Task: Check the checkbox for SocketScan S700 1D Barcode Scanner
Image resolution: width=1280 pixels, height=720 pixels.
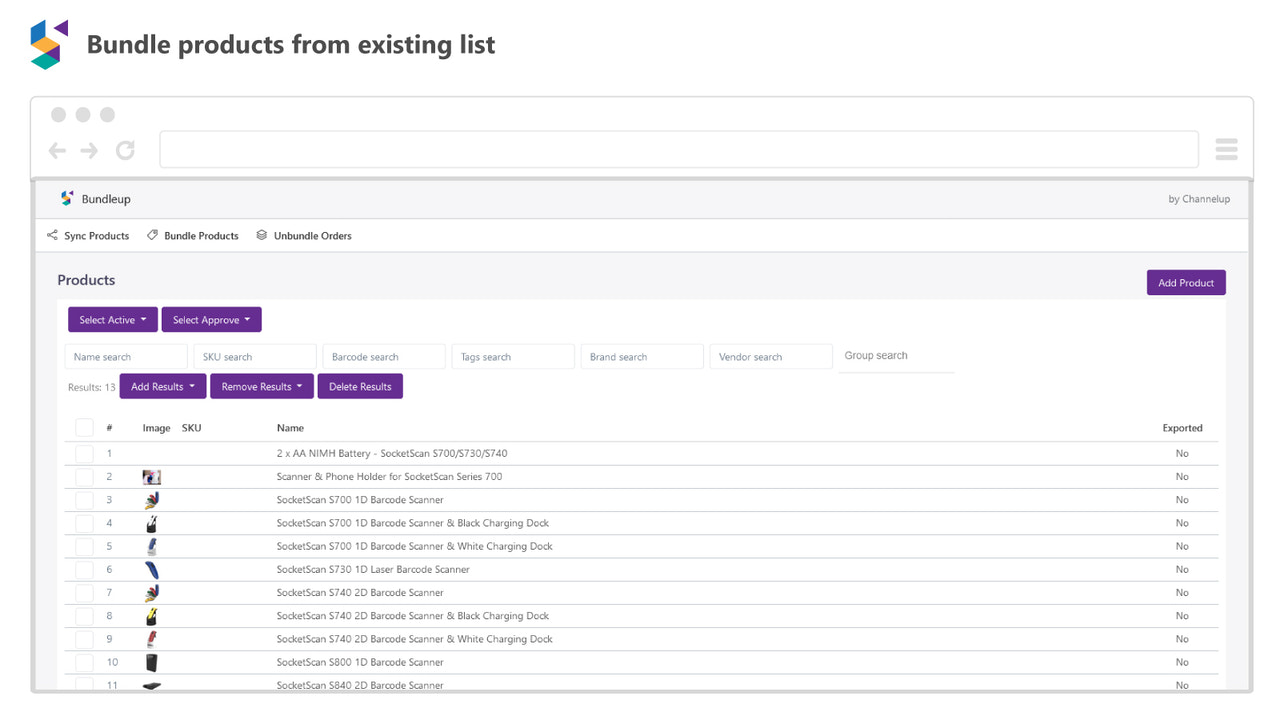Action: click(84, 499)
